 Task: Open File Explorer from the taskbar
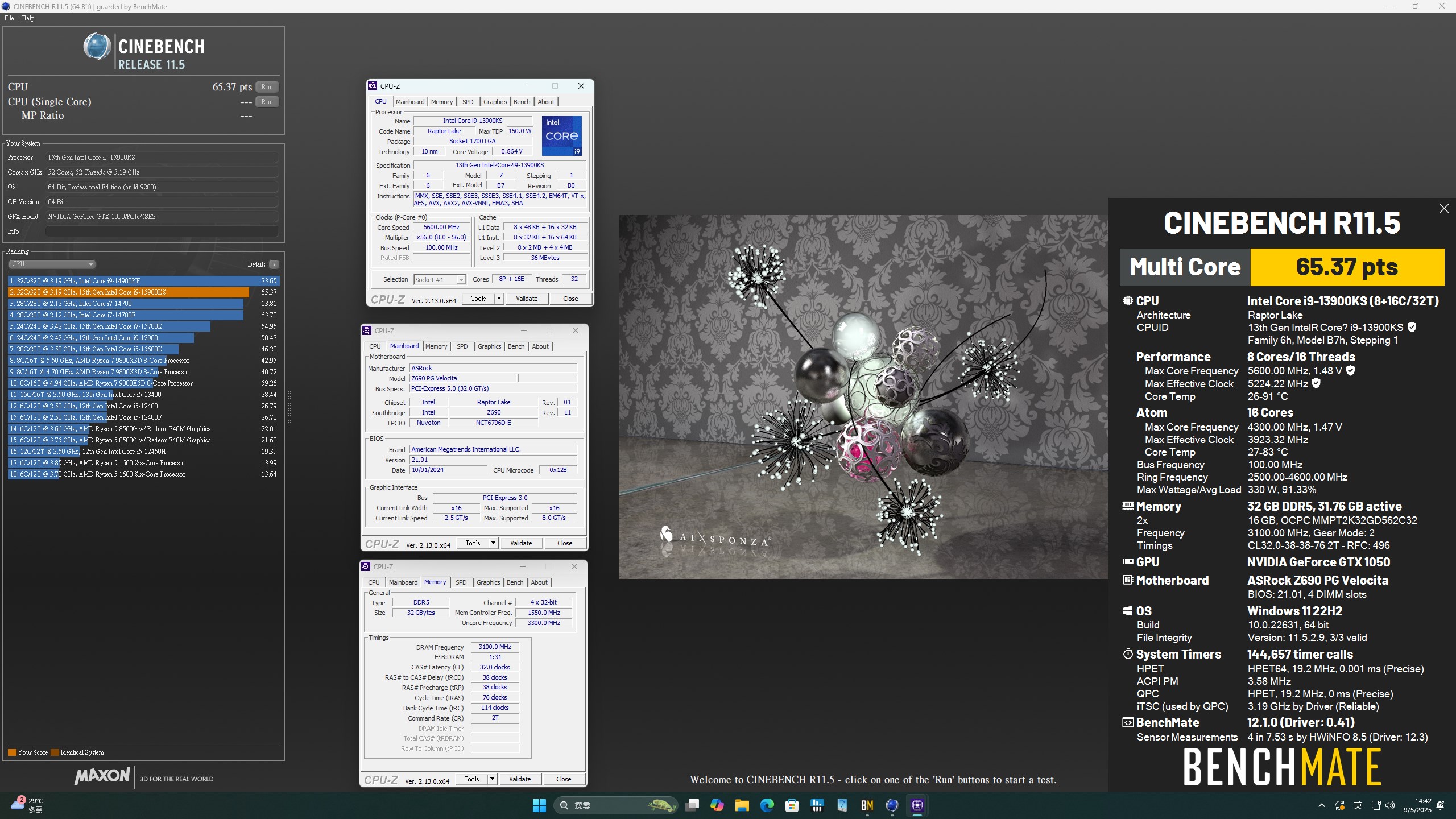click(742, 805)
